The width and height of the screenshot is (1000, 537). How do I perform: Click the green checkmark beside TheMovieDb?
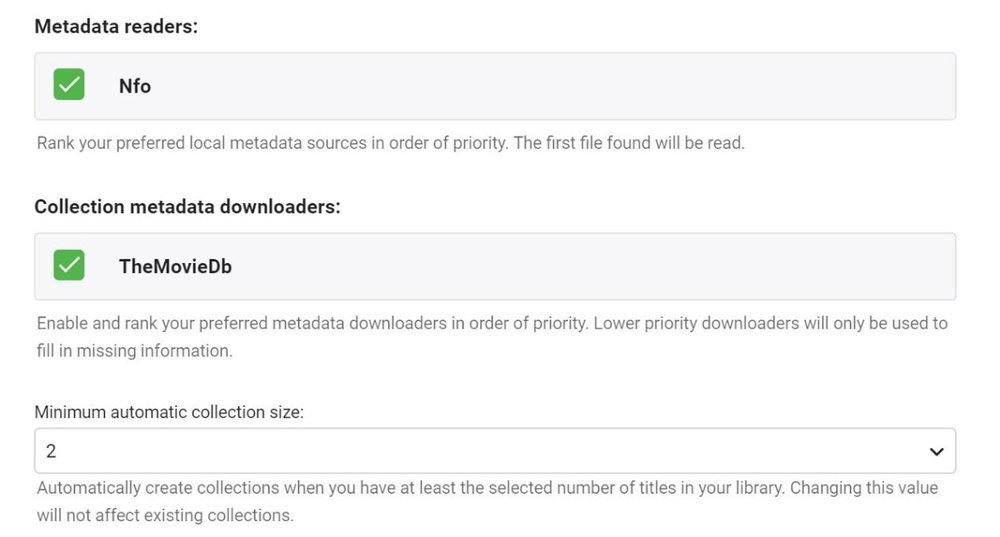(69, 266)
